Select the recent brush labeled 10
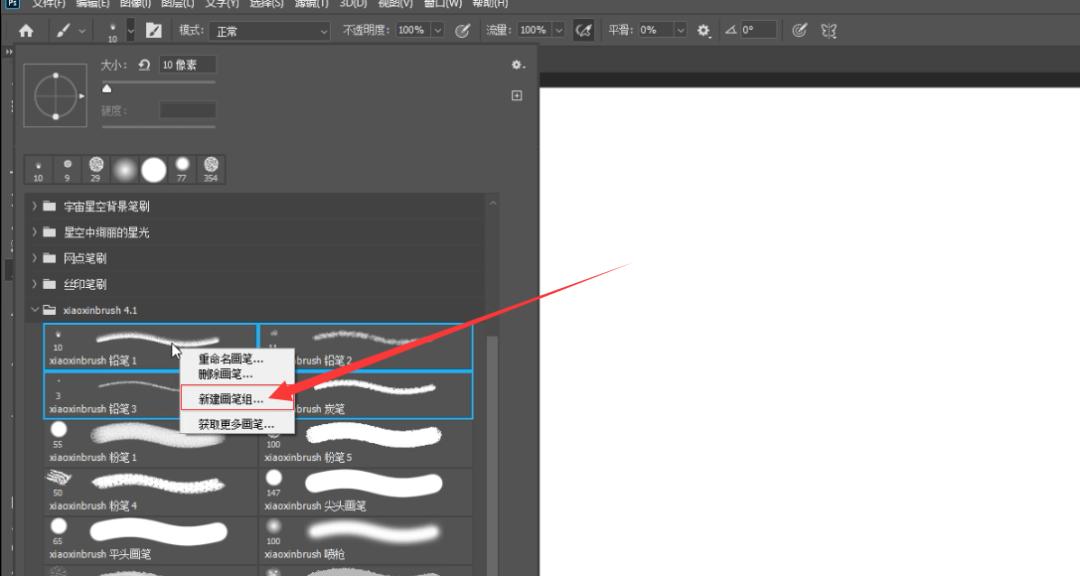This screenshot has height=576, width=1080. point(38,169)
